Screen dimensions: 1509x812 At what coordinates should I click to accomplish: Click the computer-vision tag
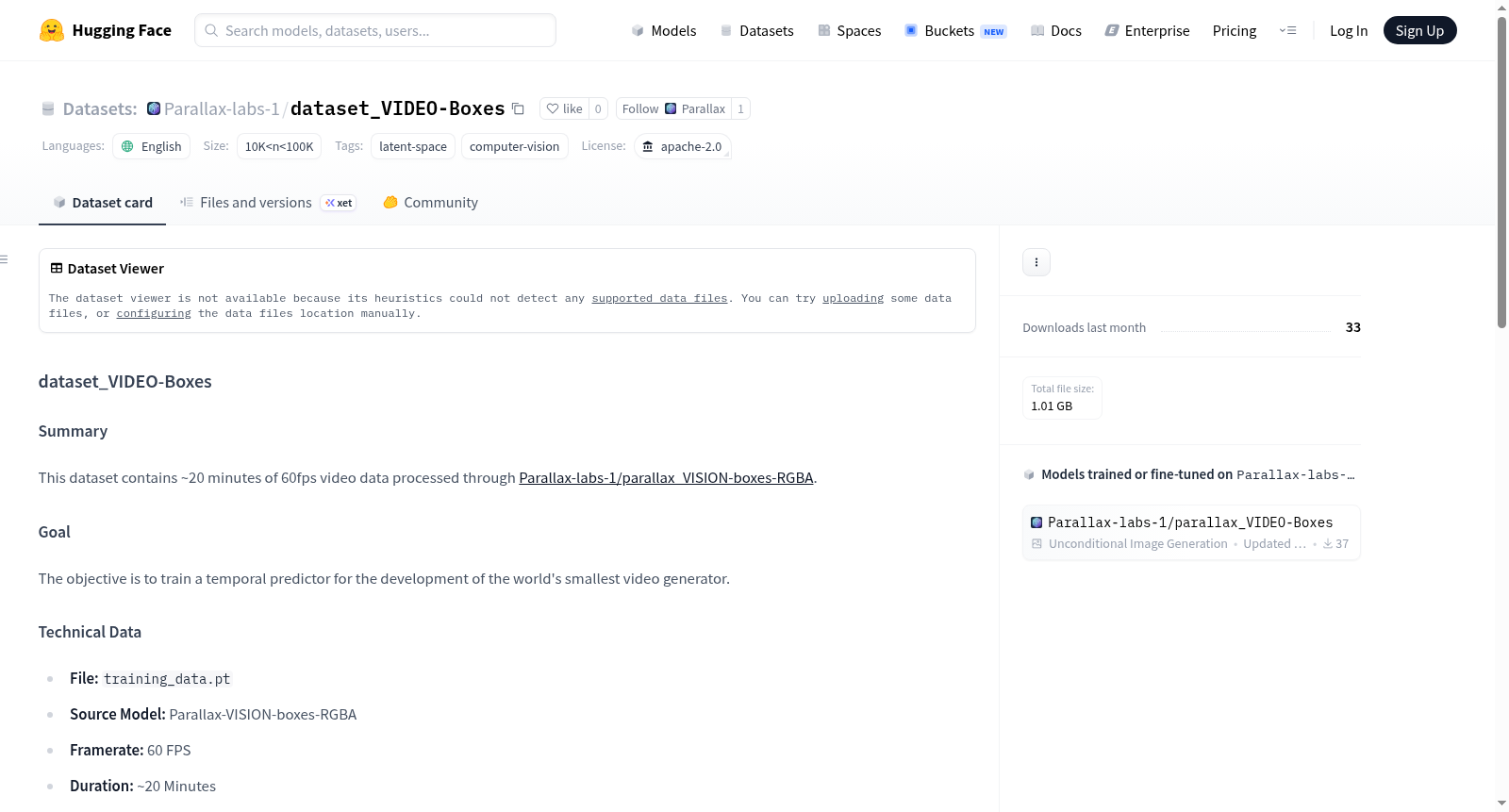[x=514, y=146]
